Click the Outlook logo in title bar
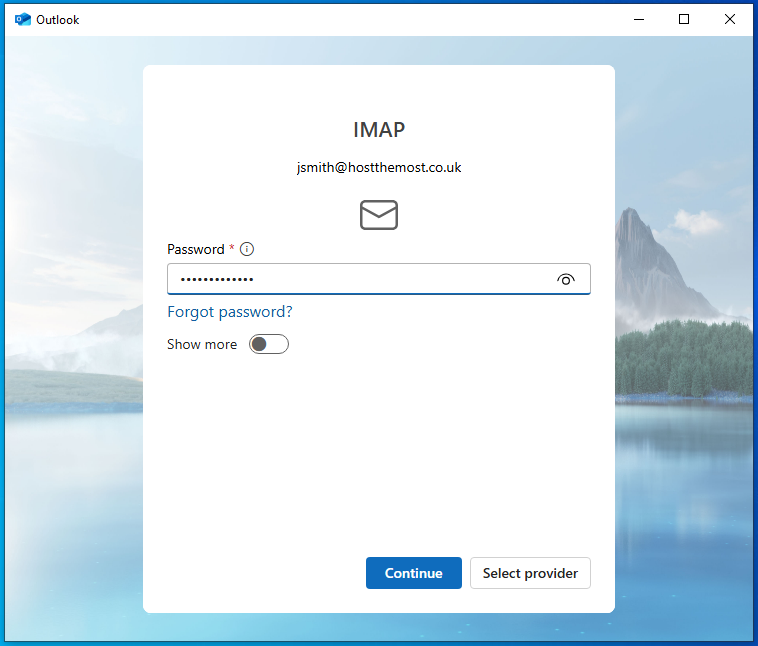Screen dimensions: 758x646 point(23,19)
